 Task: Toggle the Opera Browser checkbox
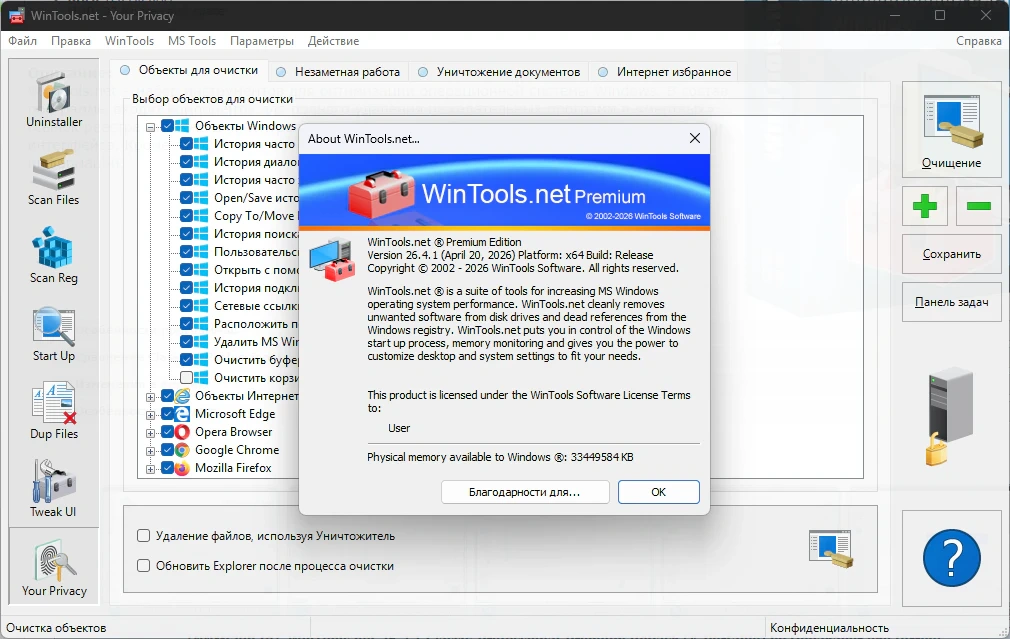pos(167,432)
